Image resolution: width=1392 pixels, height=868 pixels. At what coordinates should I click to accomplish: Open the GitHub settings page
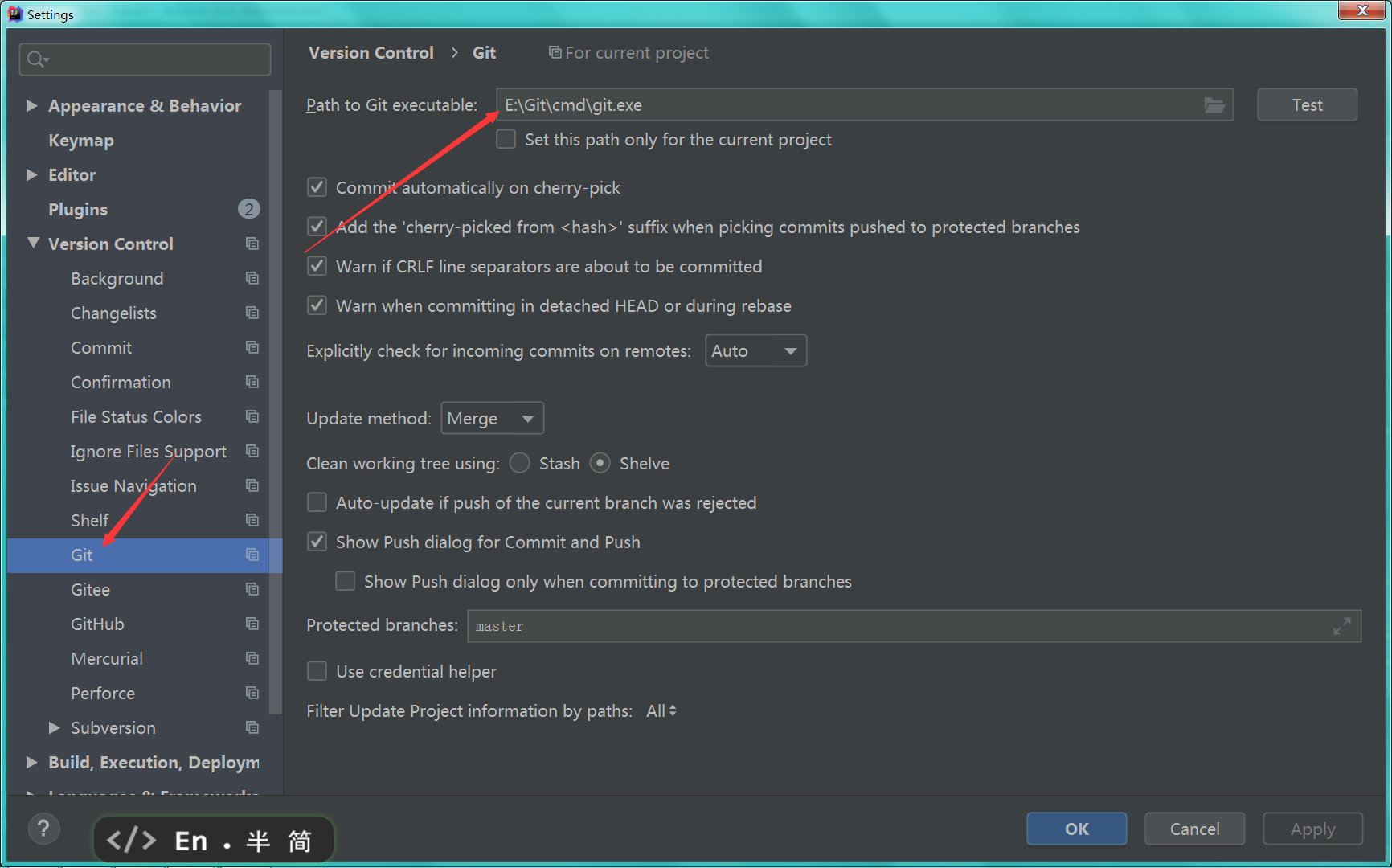97,624
